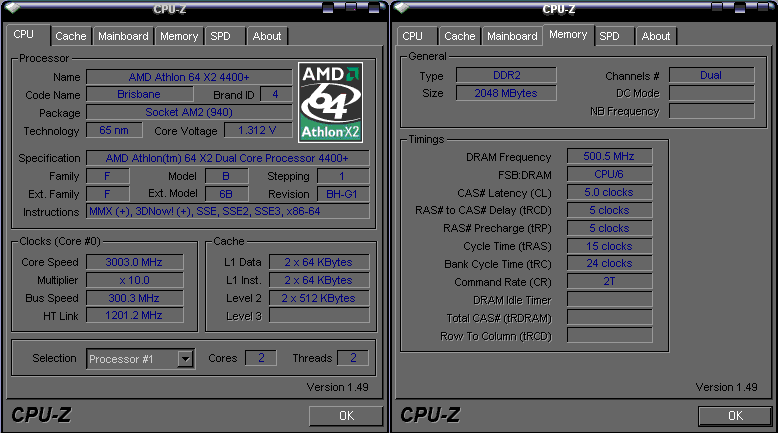The image size is (778, 433).
Task: Select Memory tab in right window
Action: [x=568, y=35]
